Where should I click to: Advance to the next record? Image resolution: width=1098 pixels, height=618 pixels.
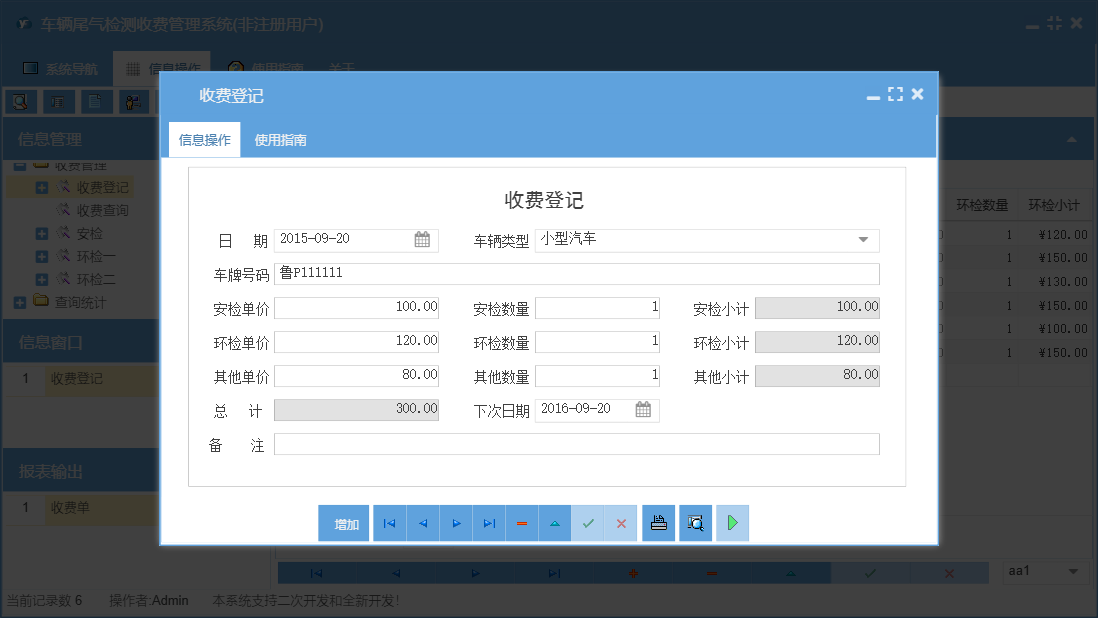(455, 523)
